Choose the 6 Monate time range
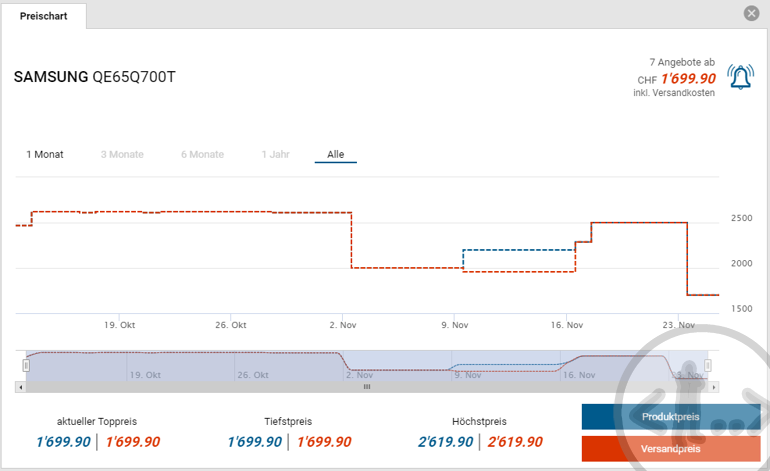This screenshot has width=770, height=471. tap(202, 154)
